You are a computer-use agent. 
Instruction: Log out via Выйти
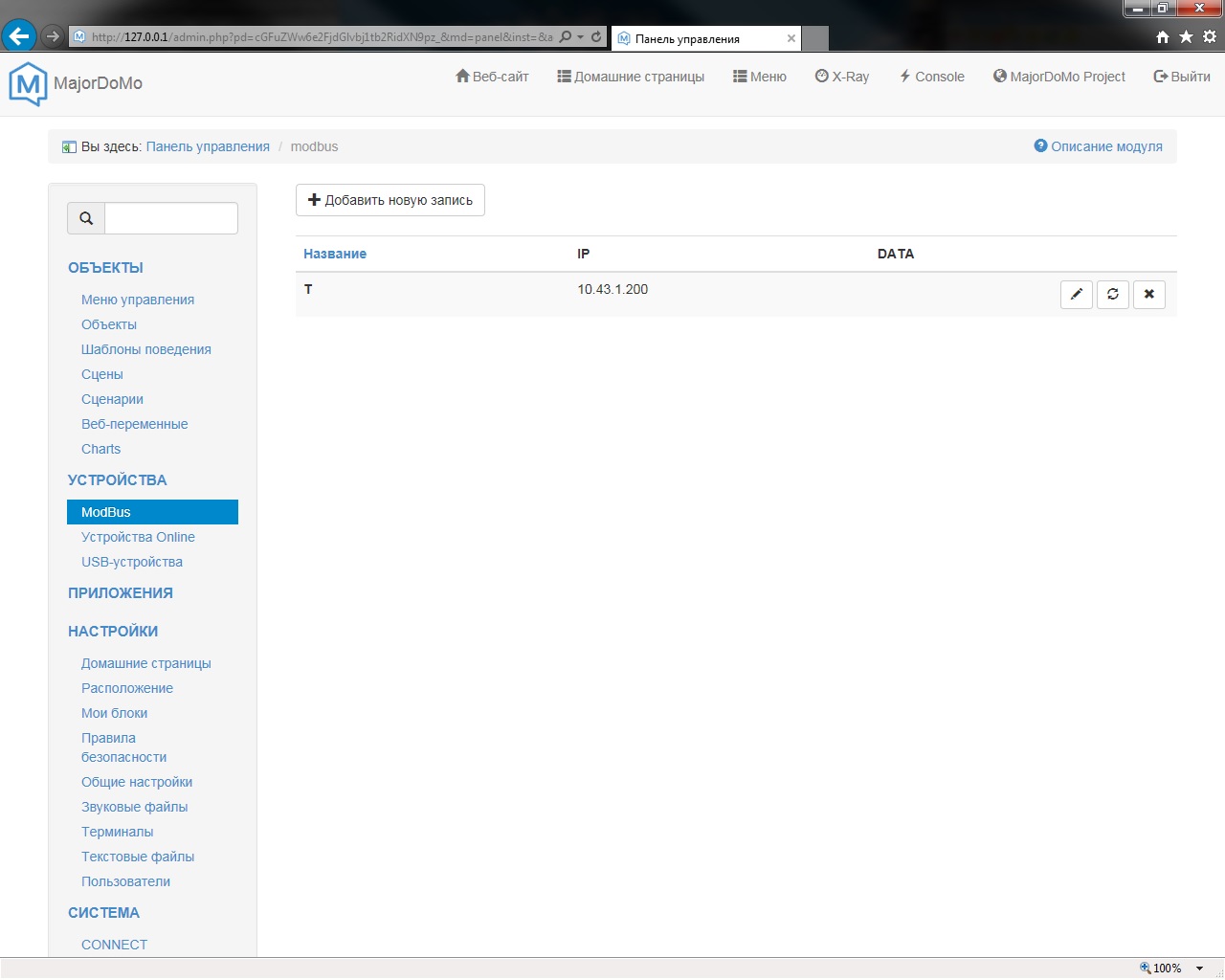[1182, 77]
